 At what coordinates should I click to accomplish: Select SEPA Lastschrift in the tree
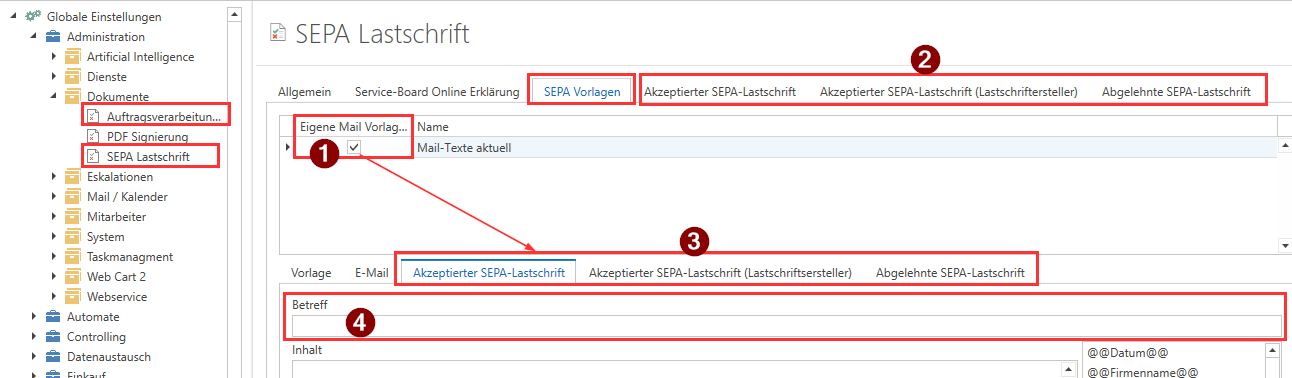pos(148,156)
